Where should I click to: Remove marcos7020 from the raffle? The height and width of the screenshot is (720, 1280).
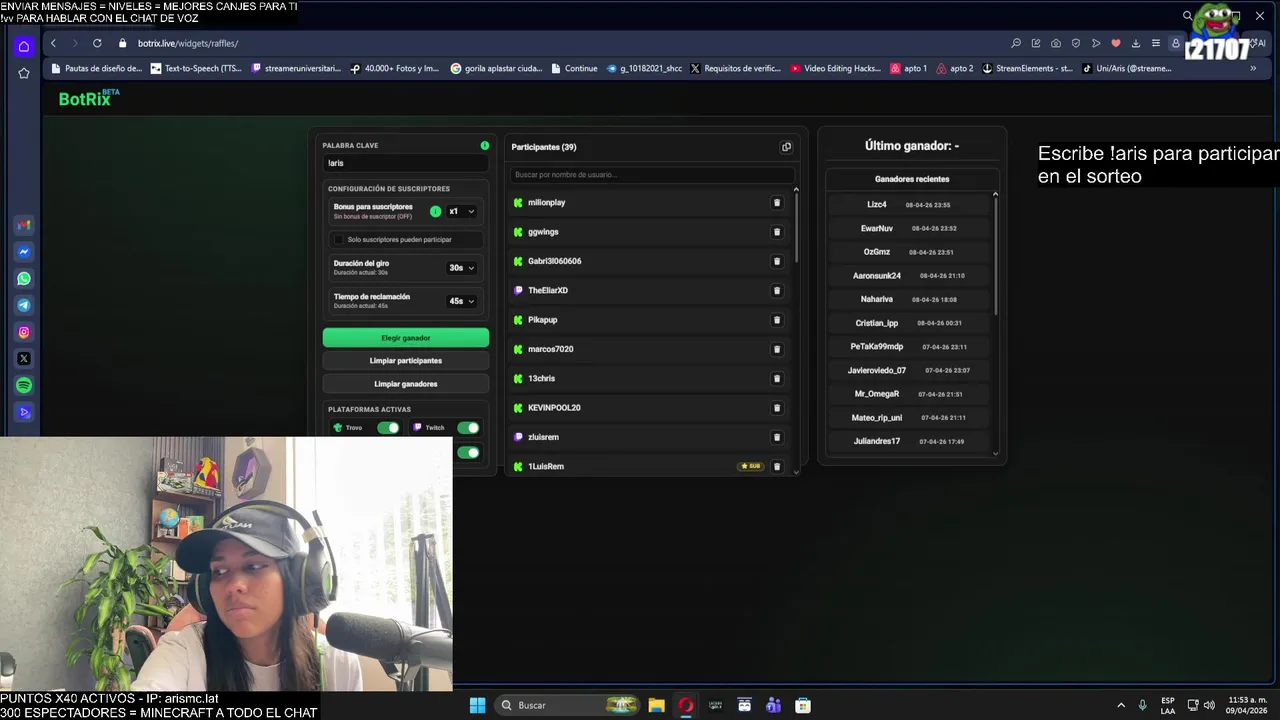(x=777, y=349)
